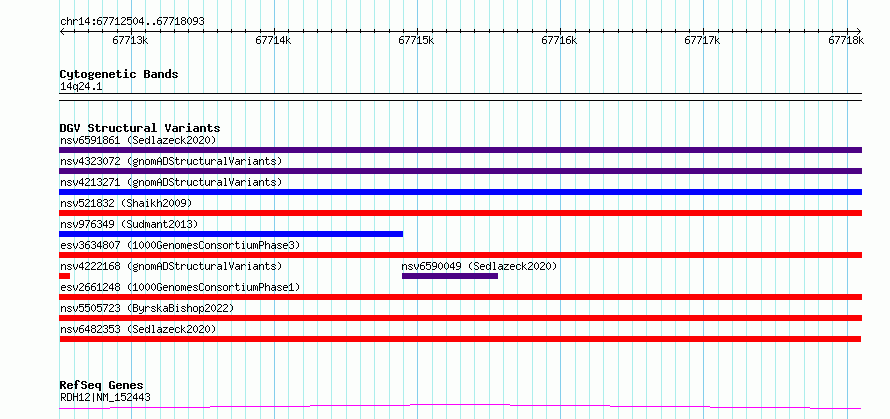Open nsv4213271 (gnomADStructuralVariants) variant label
Image resolution: width=890 pixels, height=419 pixels.
(171, 182)
